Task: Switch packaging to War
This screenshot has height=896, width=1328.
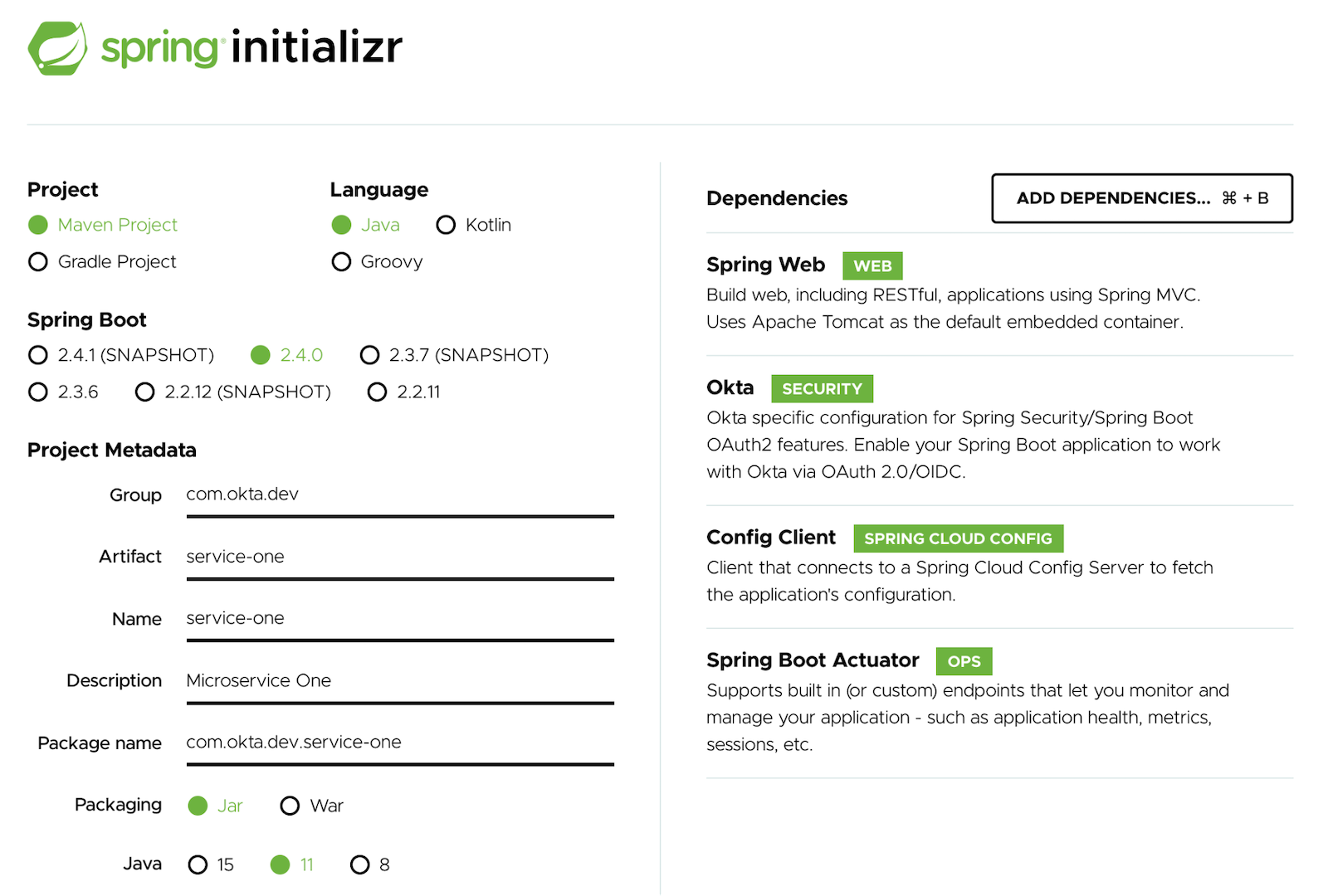Action: click(290, 806)
